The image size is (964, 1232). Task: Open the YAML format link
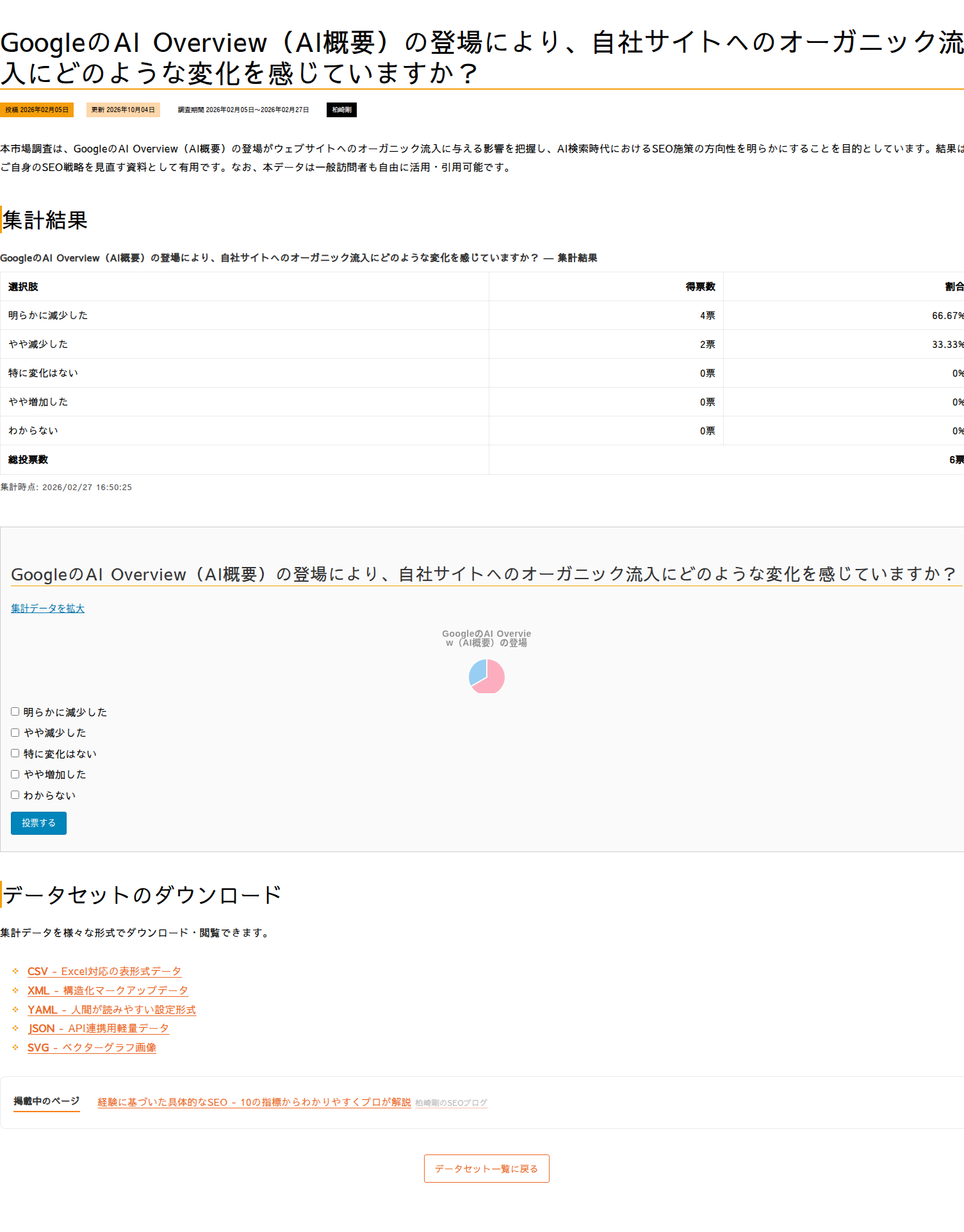point(111,1010)
